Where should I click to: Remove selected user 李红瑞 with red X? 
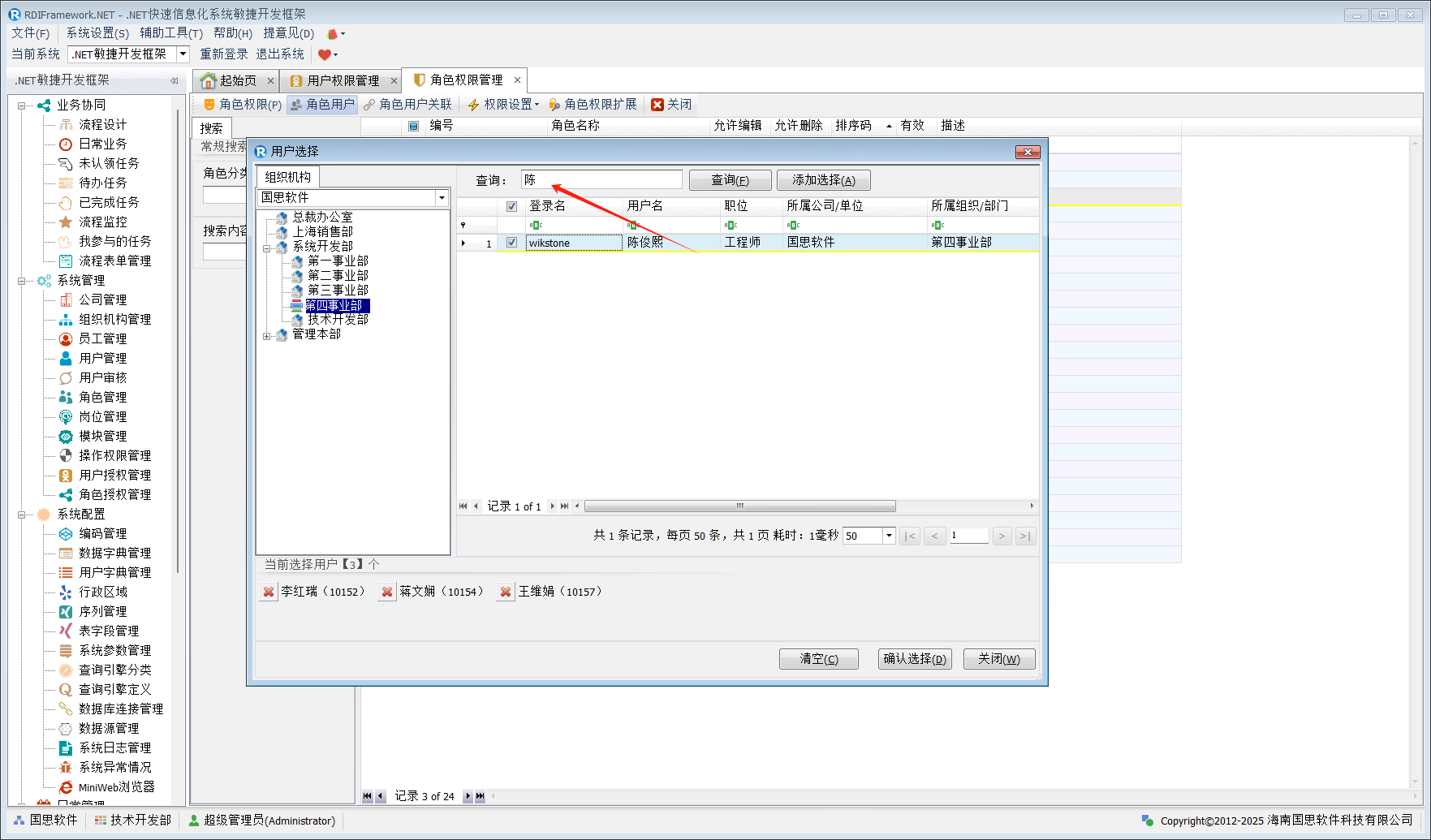coord(269,592)
